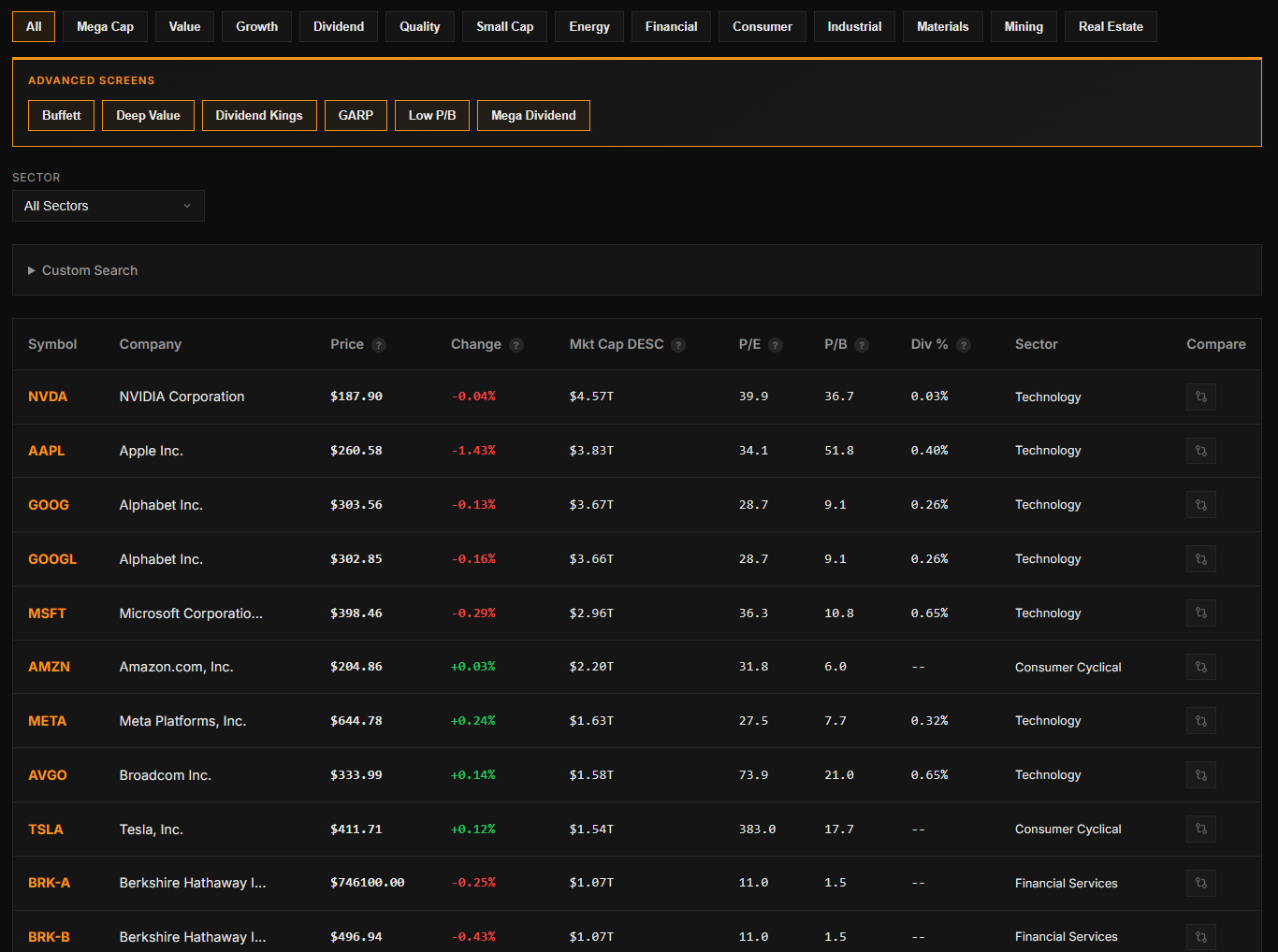Open the compare icon on the META row

coord(1201,720)
